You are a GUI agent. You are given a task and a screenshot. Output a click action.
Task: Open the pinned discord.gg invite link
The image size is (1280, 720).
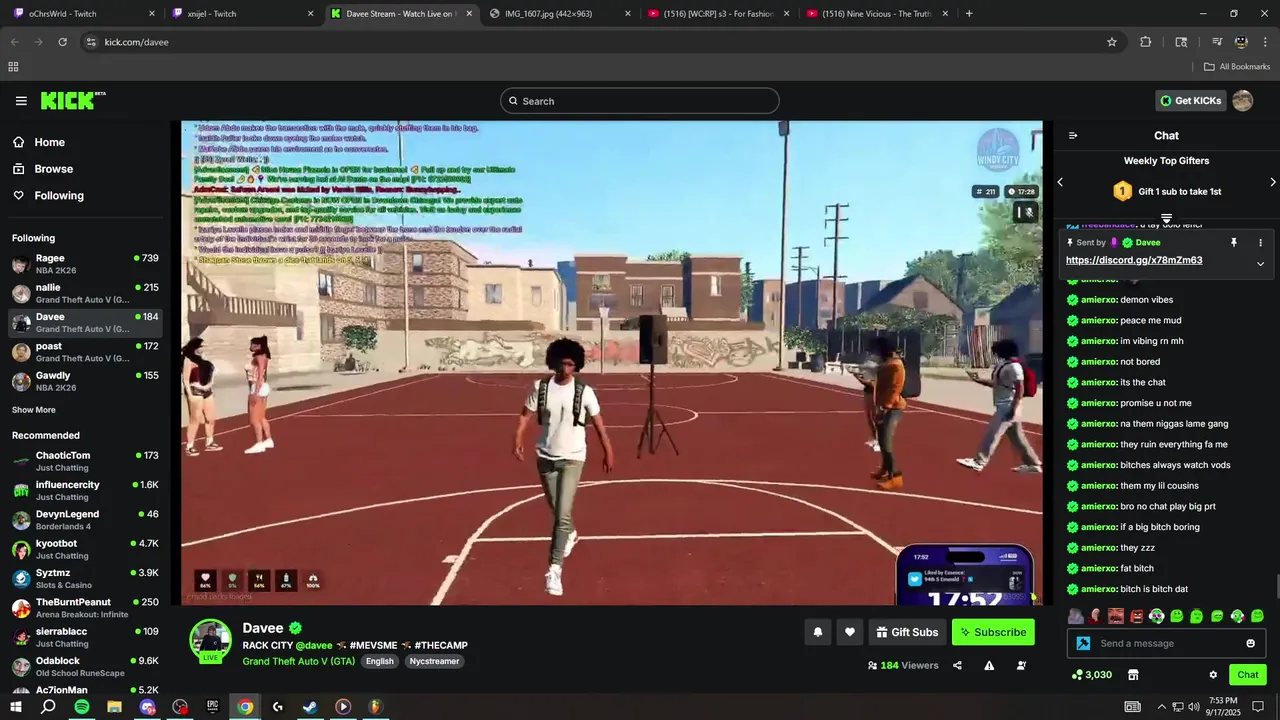coord(1134,260)
